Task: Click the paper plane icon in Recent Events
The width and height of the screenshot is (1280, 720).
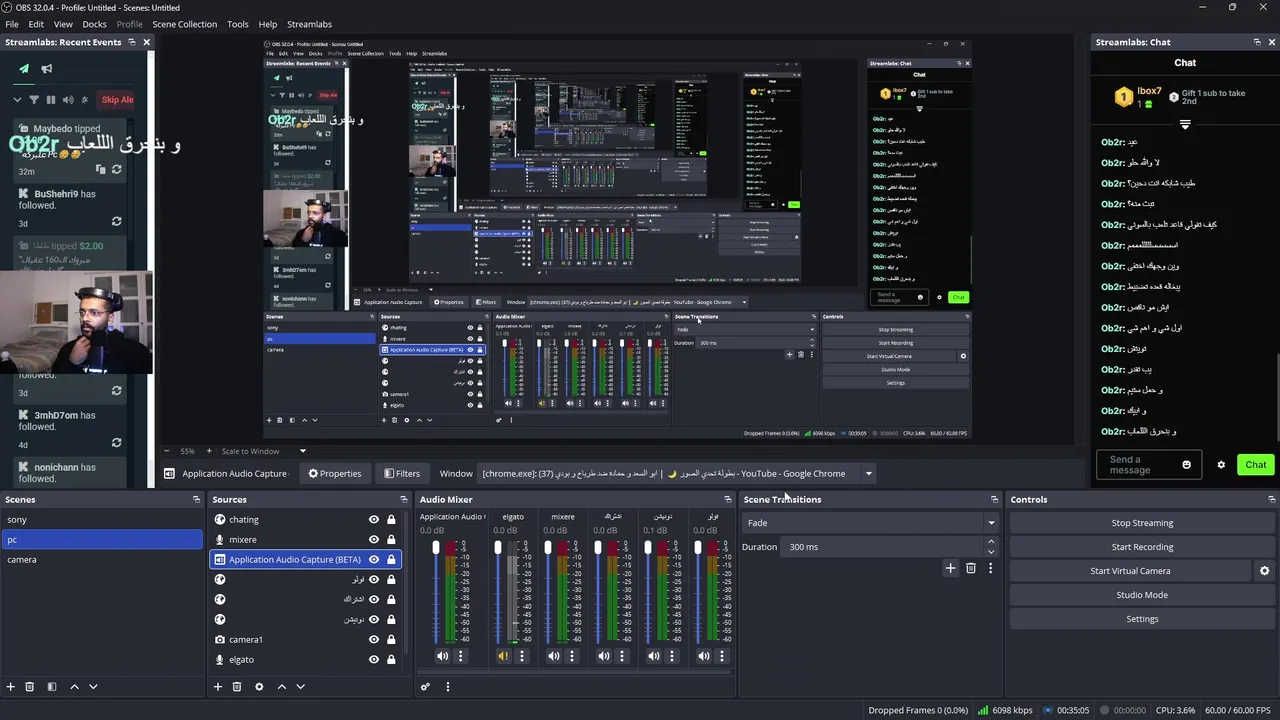Action: (x=24, y=69)
